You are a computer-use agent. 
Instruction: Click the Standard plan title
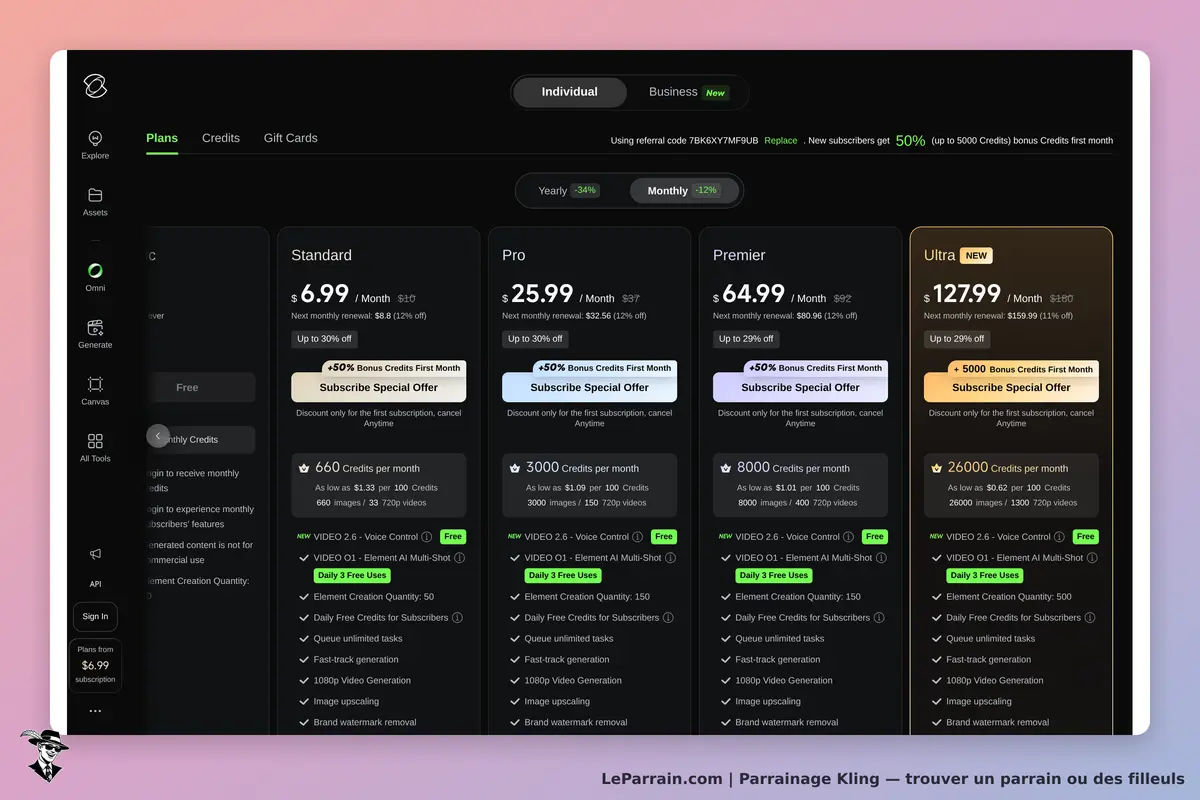[x=322, y=255]
